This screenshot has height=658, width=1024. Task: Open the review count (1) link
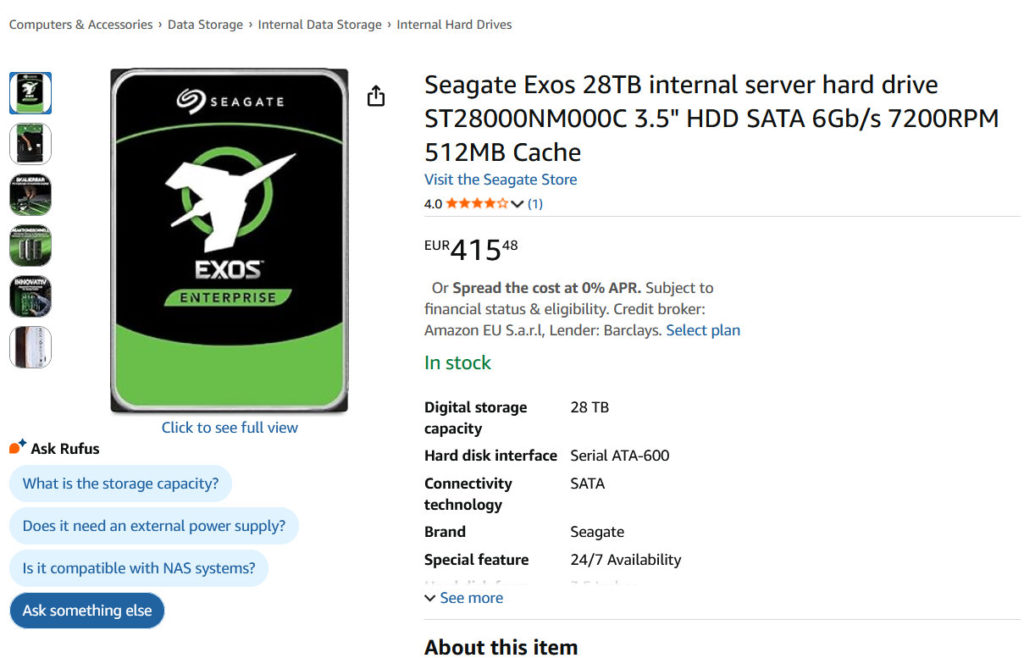point(535,204)
